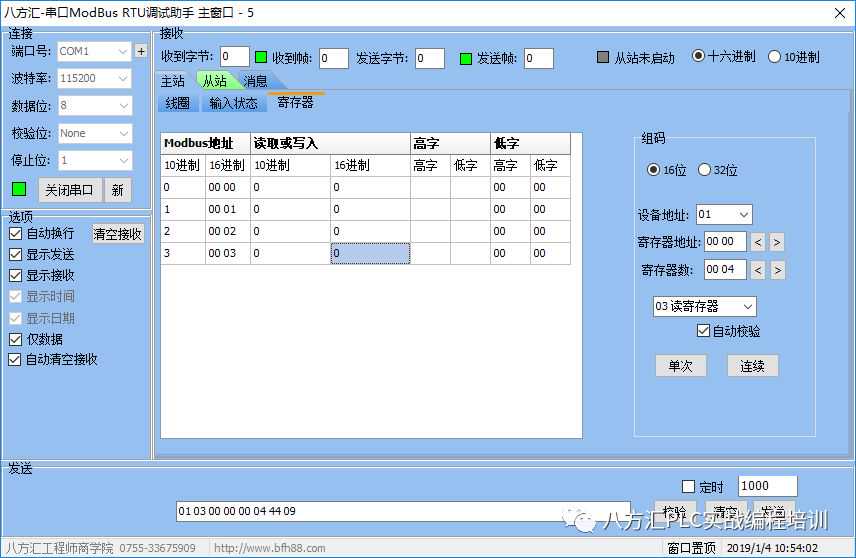Toggle the 自动校验 checkbox
The image size is (856, 558).
703,331
